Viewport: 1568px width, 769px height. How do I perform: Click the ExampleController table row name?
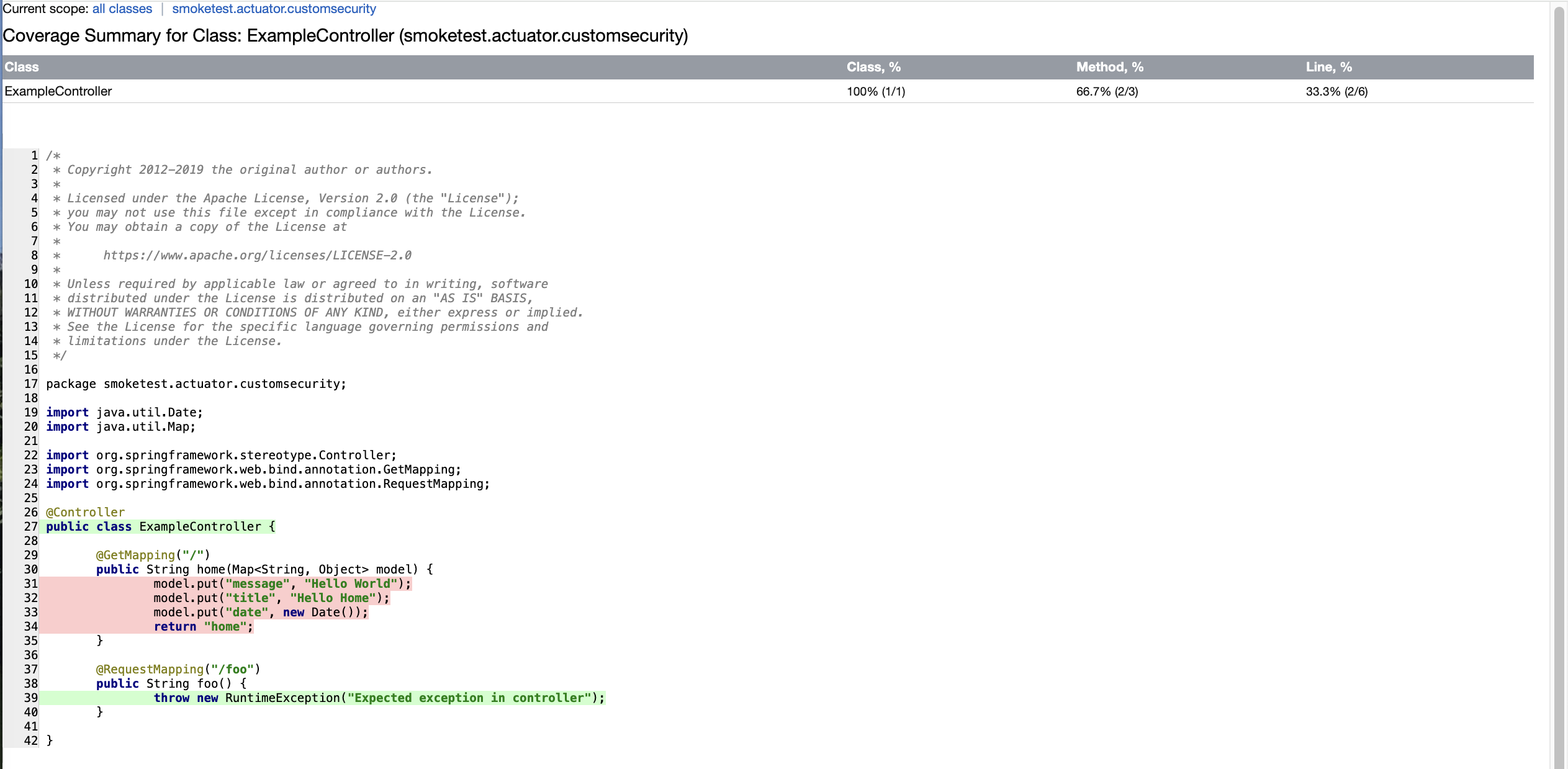click(58, 91)
